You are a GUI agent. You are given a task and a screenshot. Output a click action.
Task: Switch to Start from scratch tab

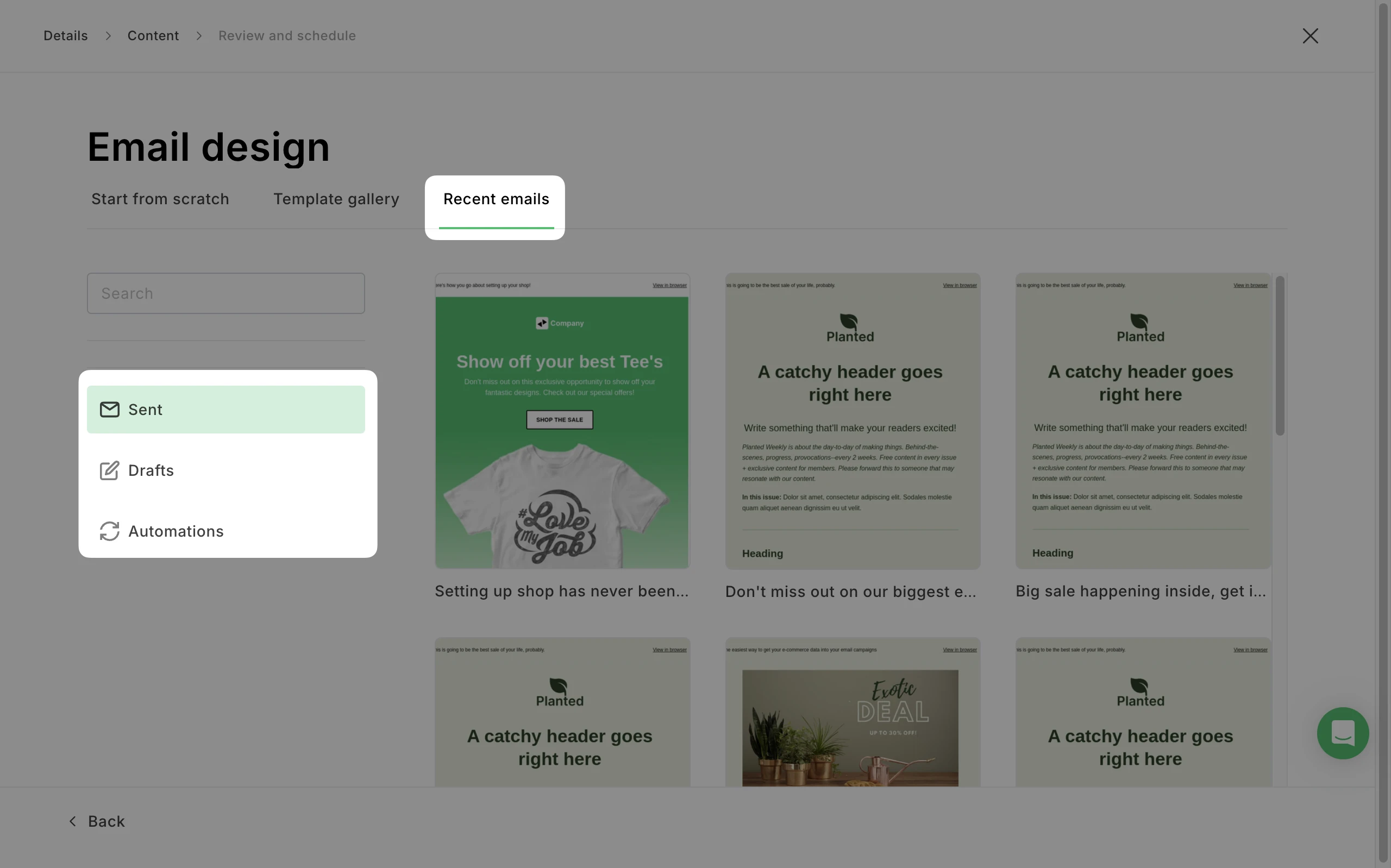(160, 199)
